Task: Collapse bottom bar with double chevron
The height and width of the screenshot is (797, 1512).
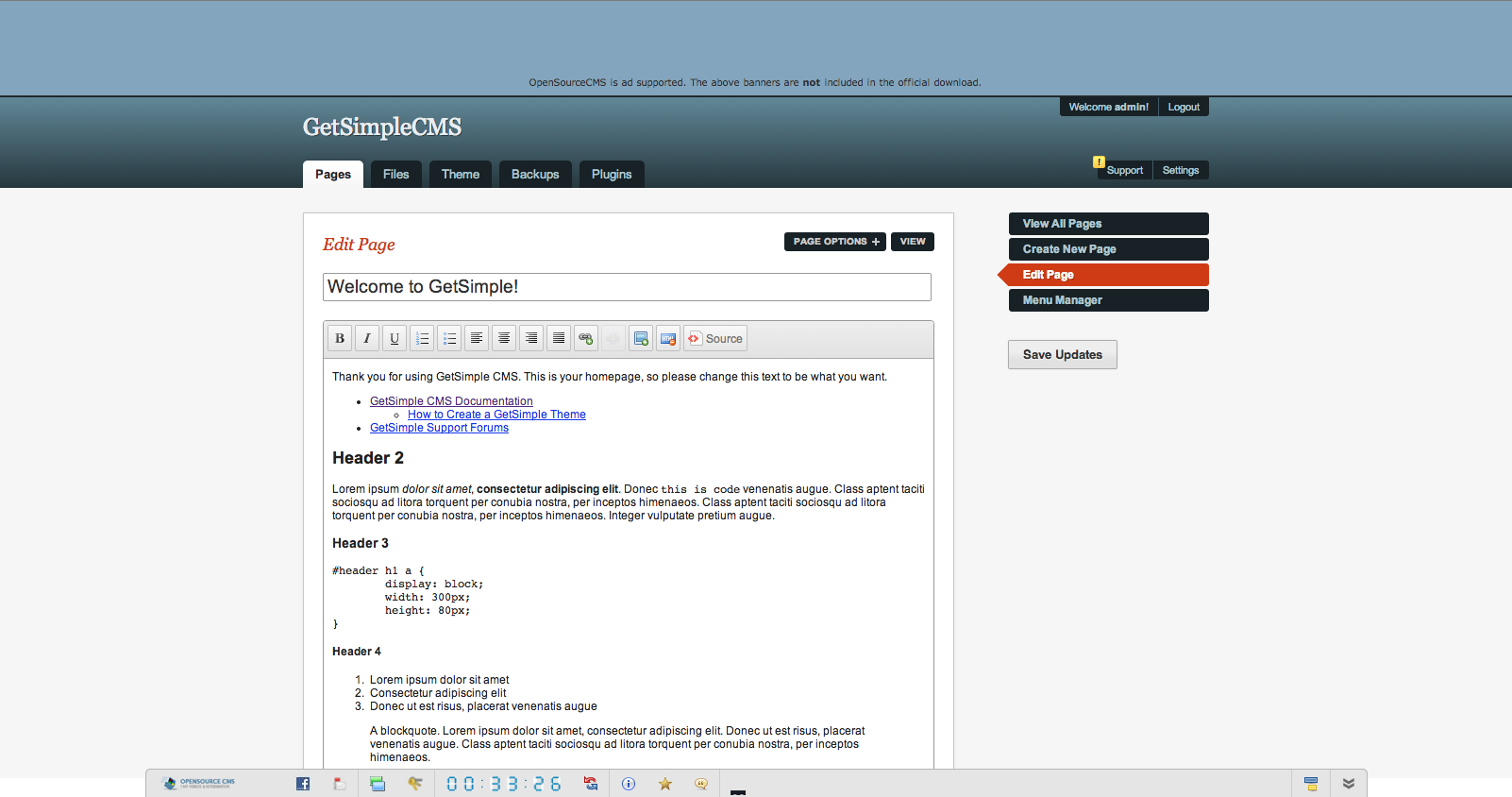Action: point(1349,784)
